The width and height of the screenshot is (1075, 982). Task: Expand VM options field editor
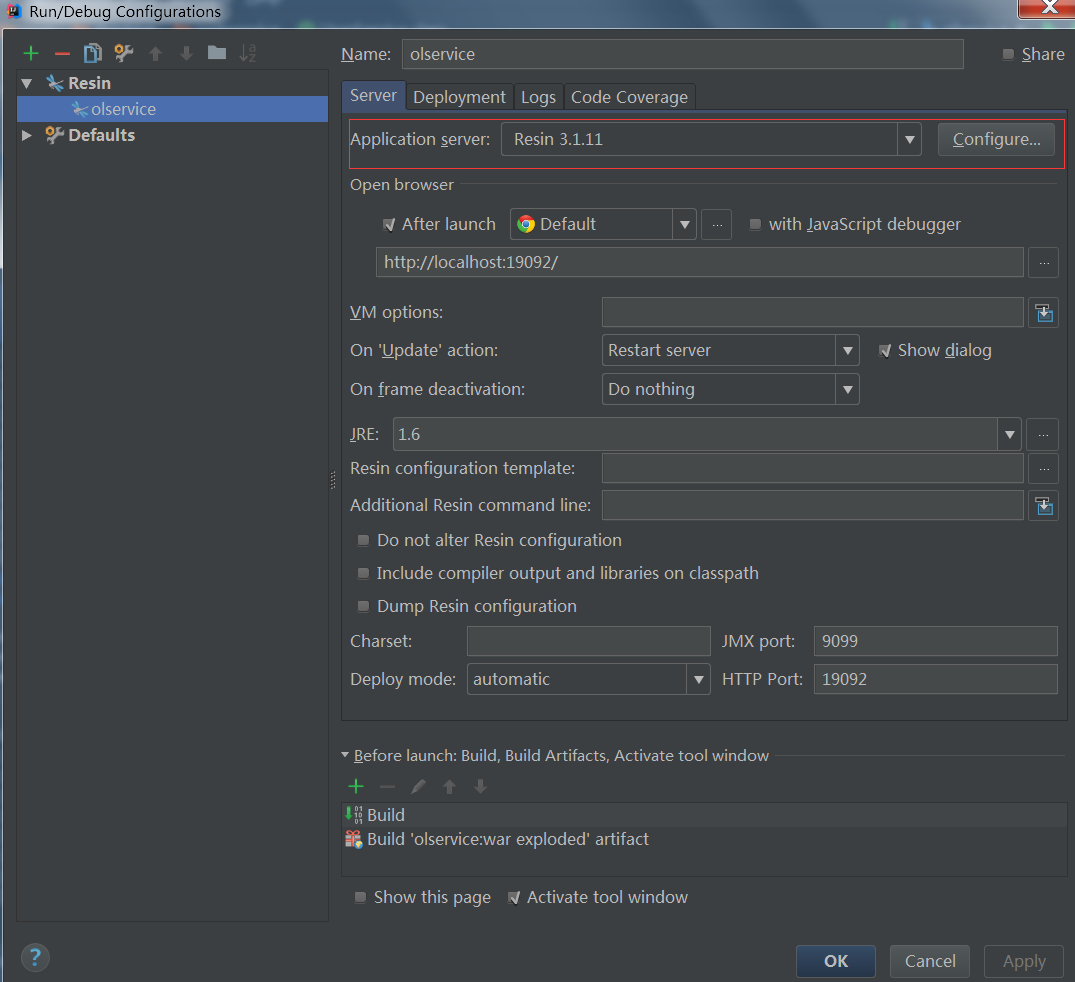(1043, 313)
